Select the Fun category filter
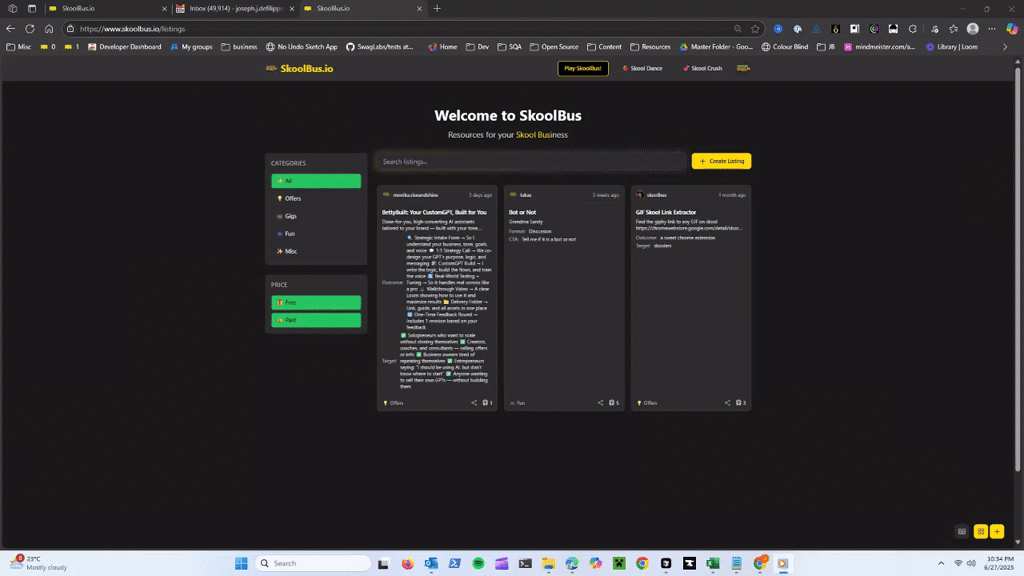1024x576 pixels. tap(316, 234)
